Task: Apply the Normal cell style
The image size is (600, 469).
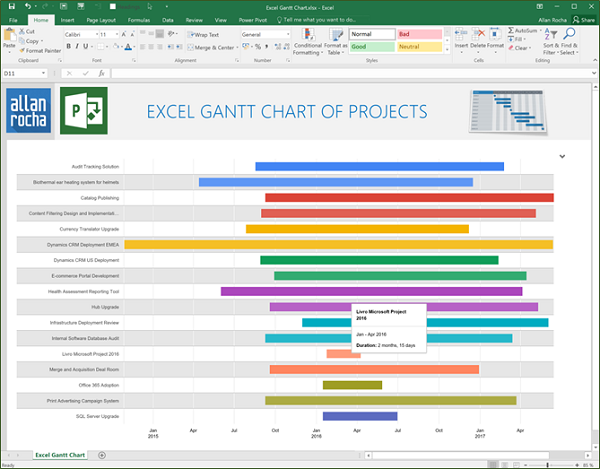Action: click(x=372, y=34)
